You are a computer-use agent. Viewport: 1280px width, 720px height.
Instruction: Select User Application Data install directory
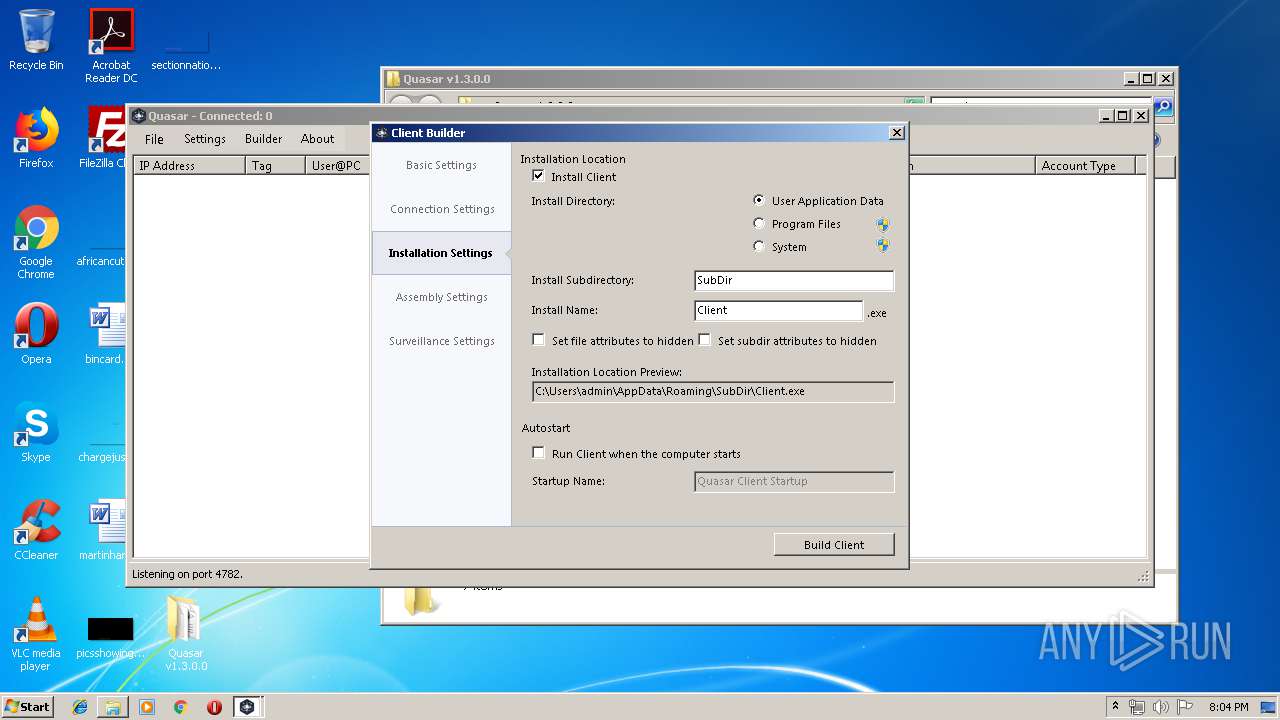pos(759,200)
